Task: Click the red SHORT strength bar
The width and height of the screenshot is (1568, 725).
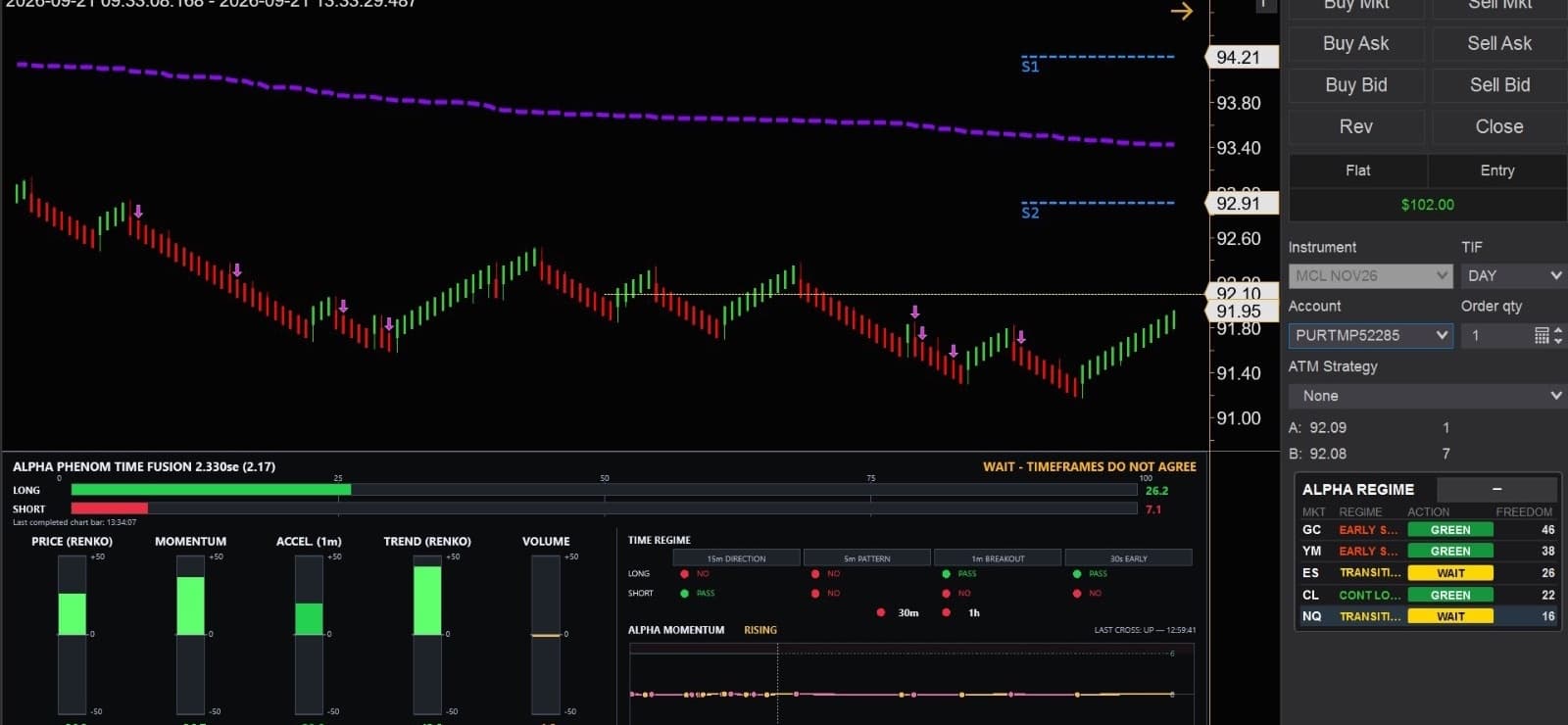Action: (x=110, y=508)
